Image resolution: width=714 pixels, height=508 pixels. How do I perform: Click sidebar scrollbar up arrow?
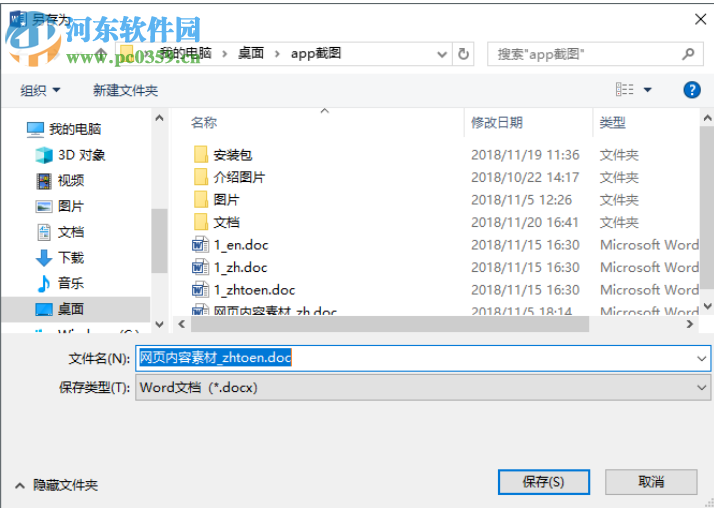(x=159, y=118)
